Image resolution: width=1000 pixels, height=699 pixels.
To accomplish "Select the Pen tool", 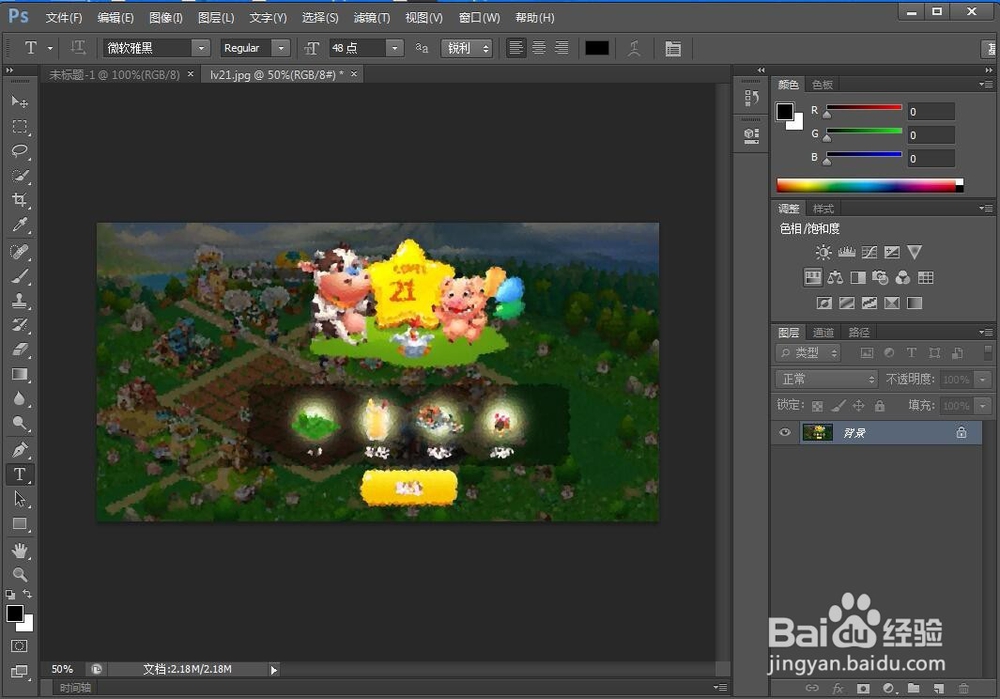I will click(x=20, y=450).
